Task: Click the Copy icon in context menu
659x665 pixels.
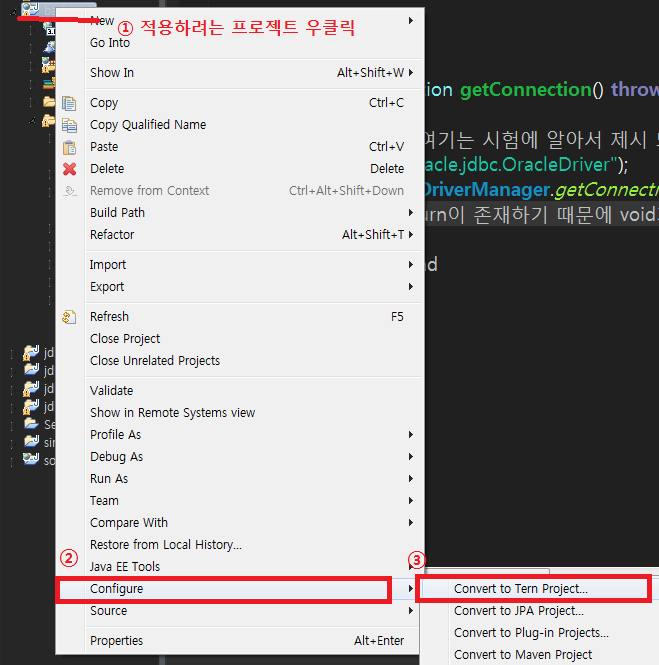Action: [x=69, y=103]
